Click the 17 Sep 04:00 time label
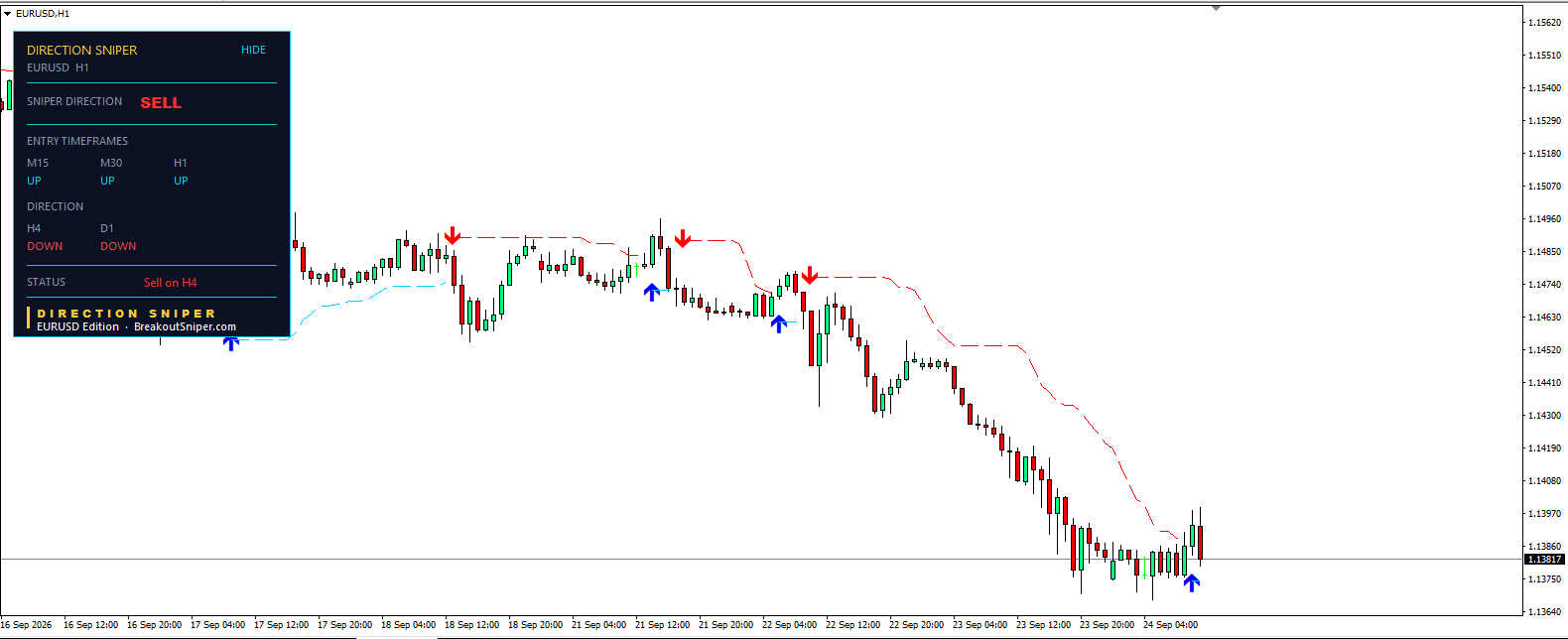The height and width of the screenshot is (639, 1568). pyautogui.click(x=217, y=625)
